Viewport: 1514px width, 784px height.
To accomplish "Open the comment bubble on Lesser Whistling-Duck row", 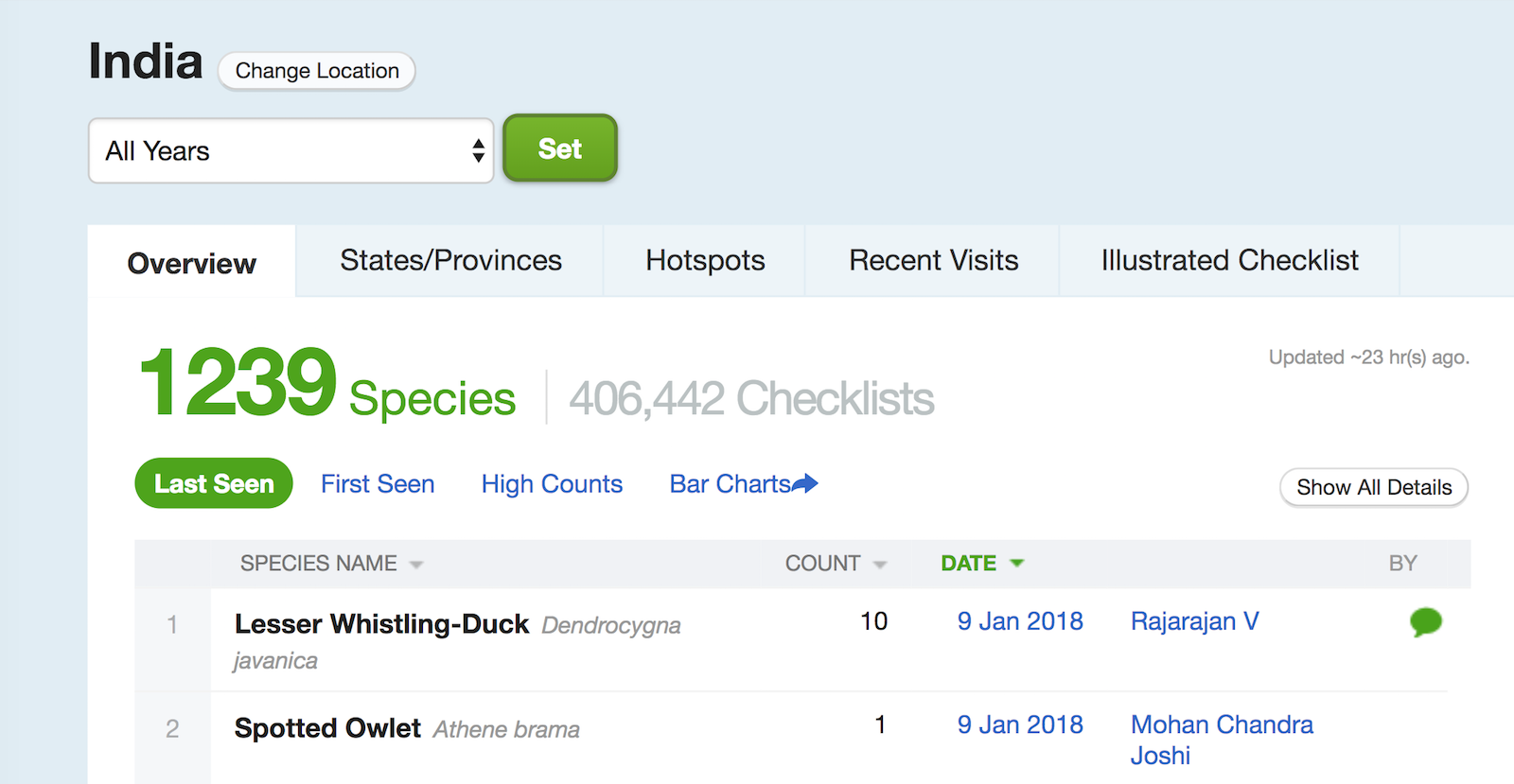I will 1427,622.
